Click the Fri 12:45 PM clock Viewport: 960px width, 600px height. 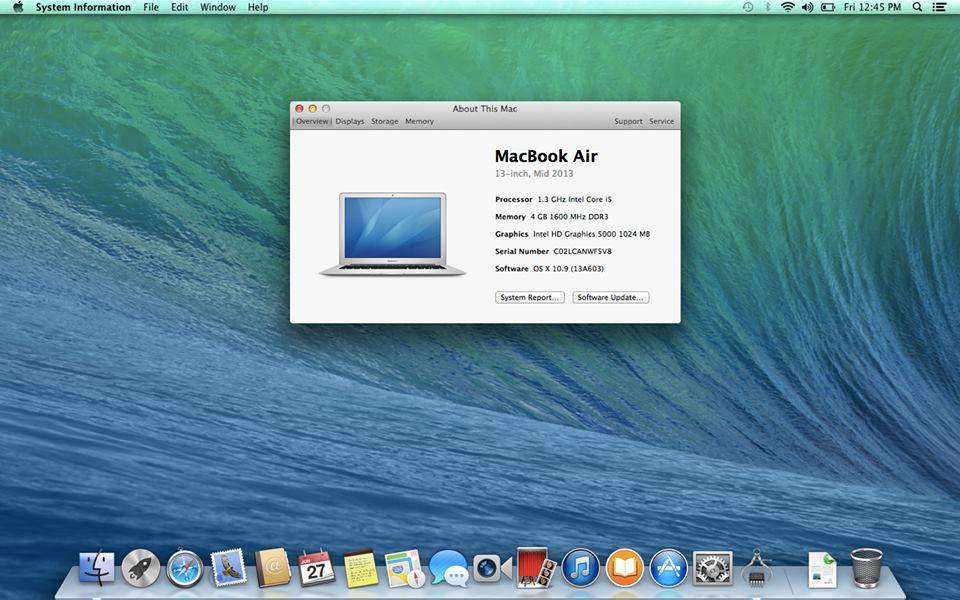click(872, 7)
